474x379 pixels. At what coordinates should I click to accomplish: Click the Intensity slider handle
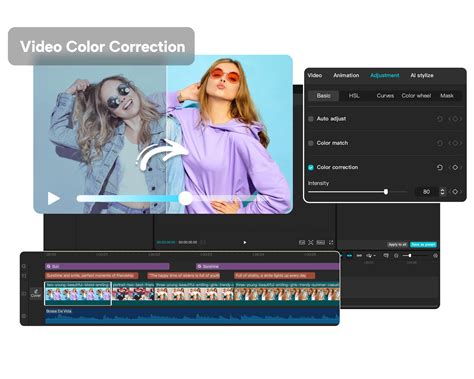386,192
